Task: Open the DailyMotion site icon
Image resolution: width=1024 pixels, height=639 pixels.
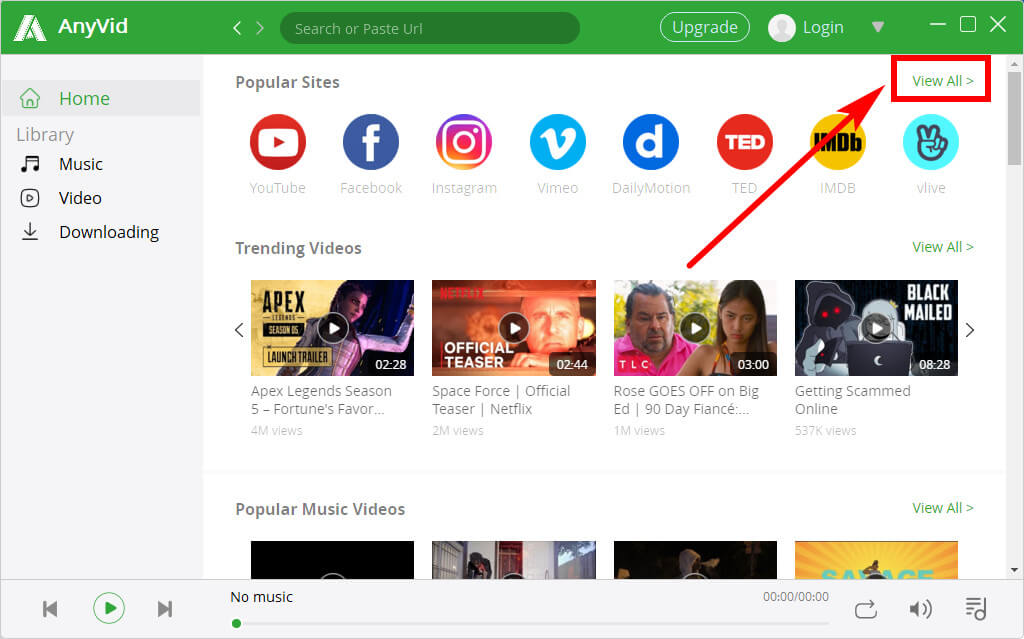Action: pyautogui.click(x=651, y=142)
